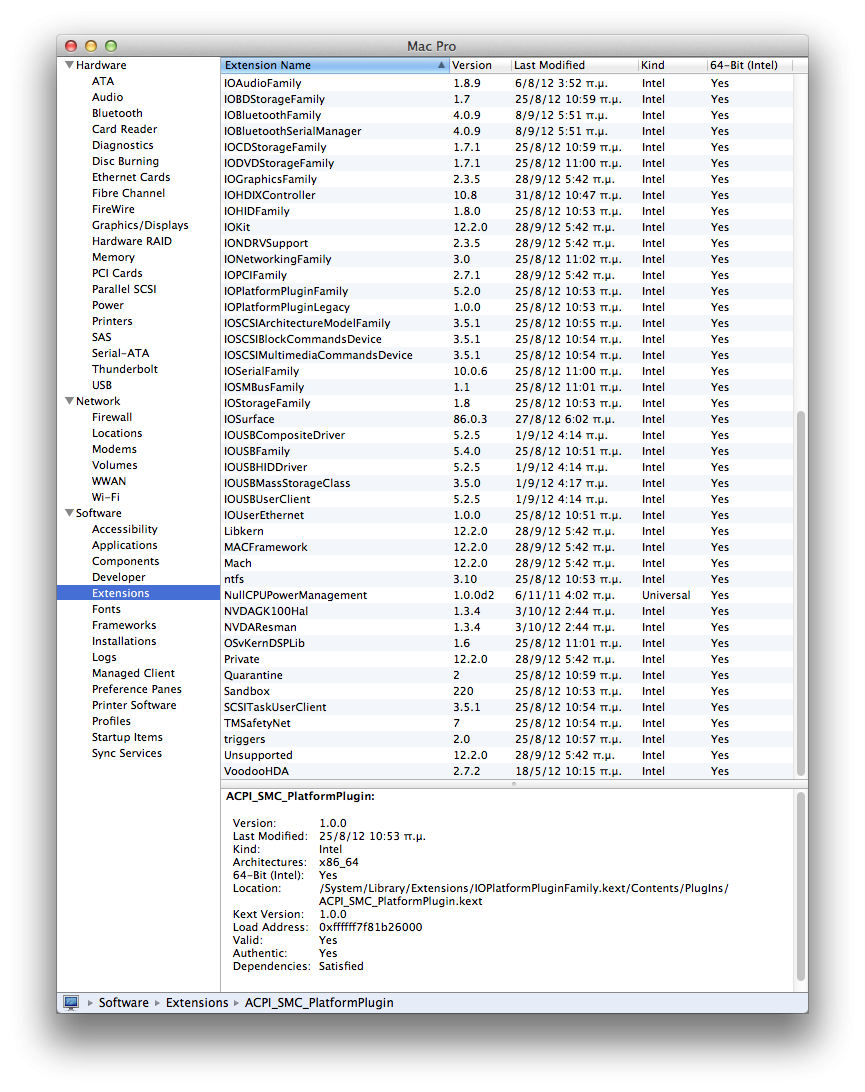Select Card Reader in the sidebar
The height and width of the screenshot is (1092, 865).
125,129
